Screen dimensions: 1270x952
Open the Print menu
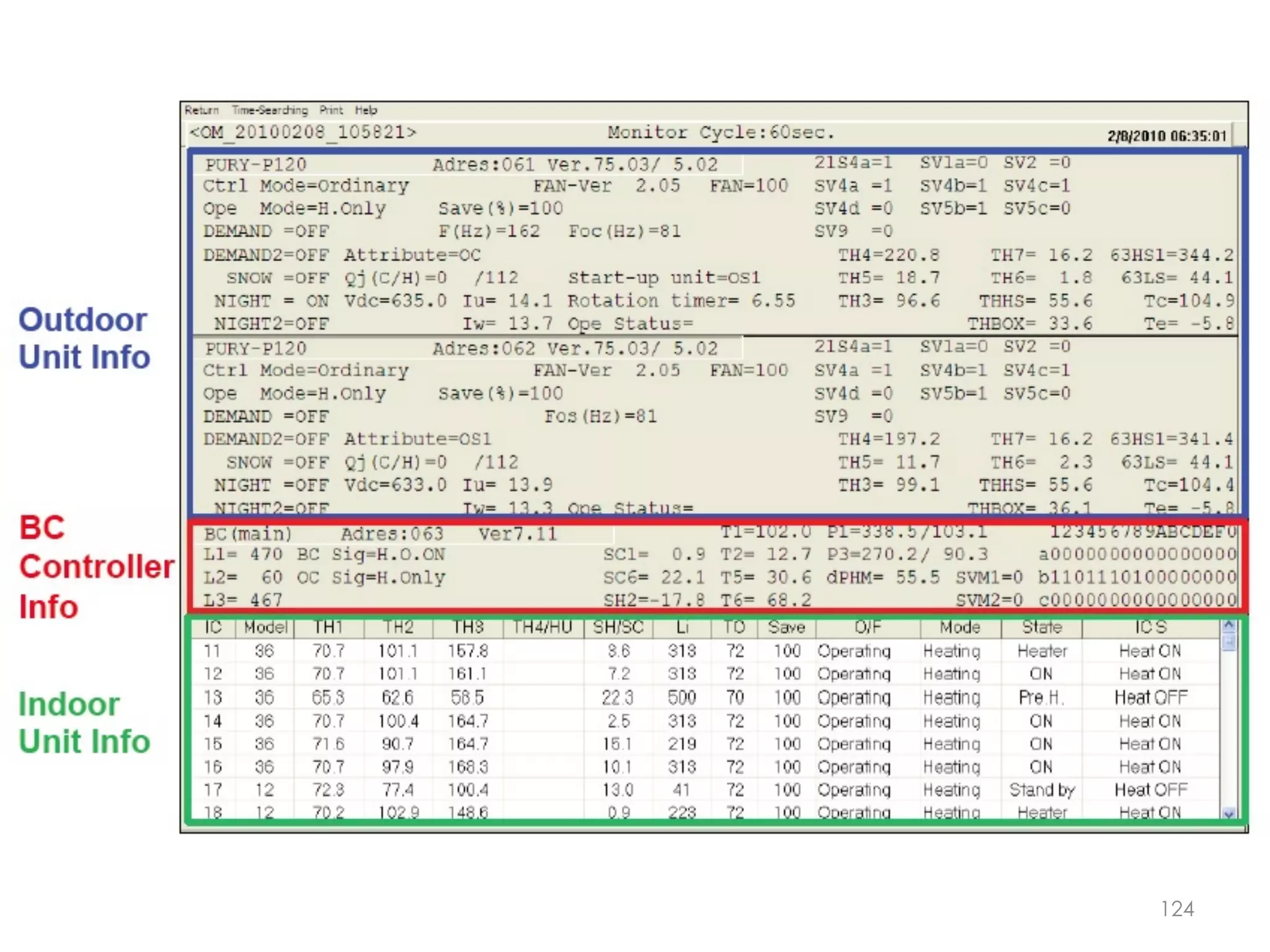click(331, 110)
